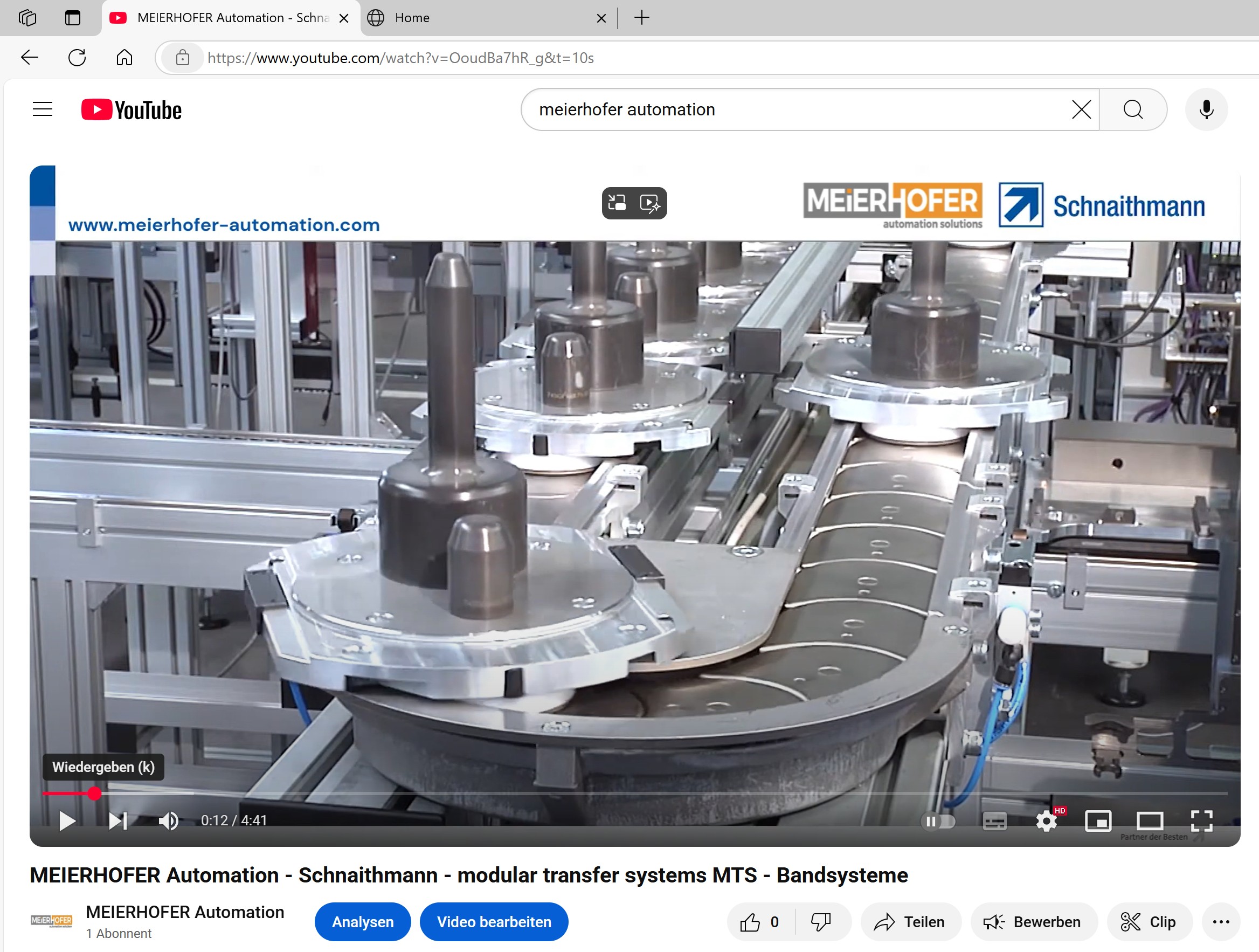Skip to next video

[118, 821]
